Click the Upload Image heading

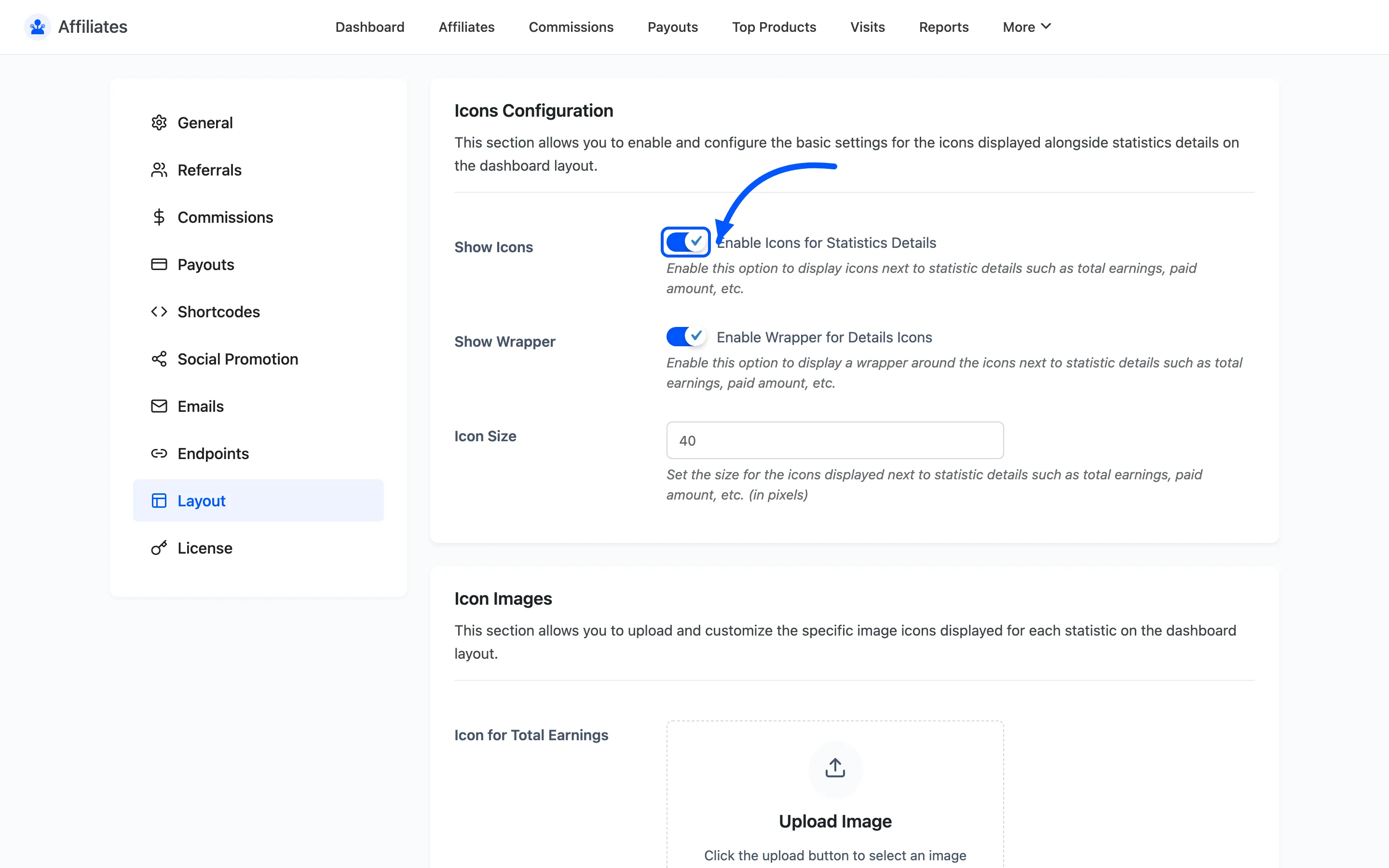[x=835, y=822]
